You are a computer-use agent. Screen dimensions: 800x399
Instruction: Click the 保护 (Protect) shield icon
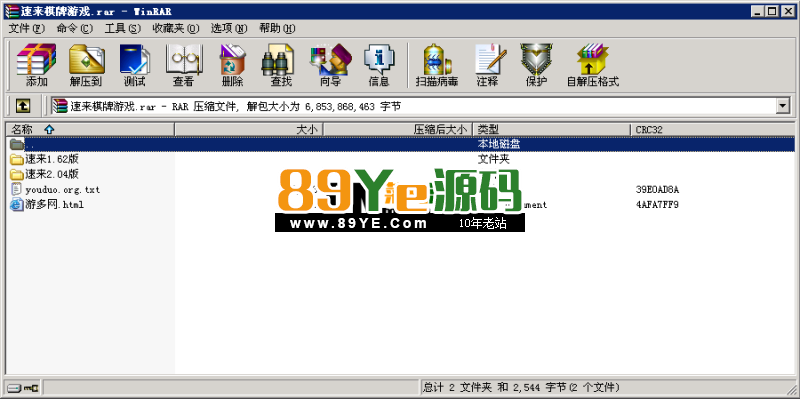[536, 65]
